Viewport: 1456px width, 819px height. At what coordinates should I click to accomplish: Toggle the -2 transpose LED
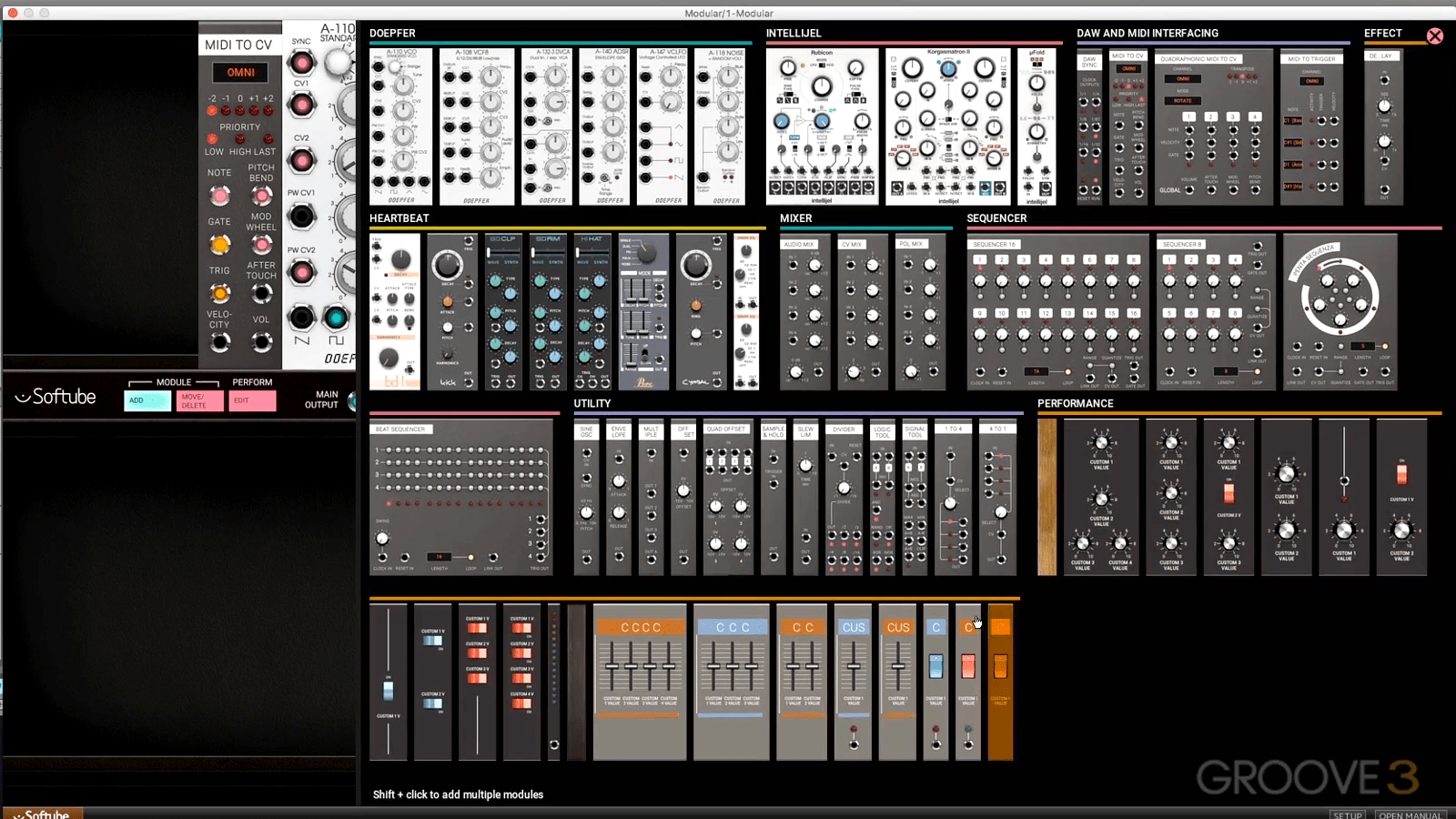tap(212, 110)
